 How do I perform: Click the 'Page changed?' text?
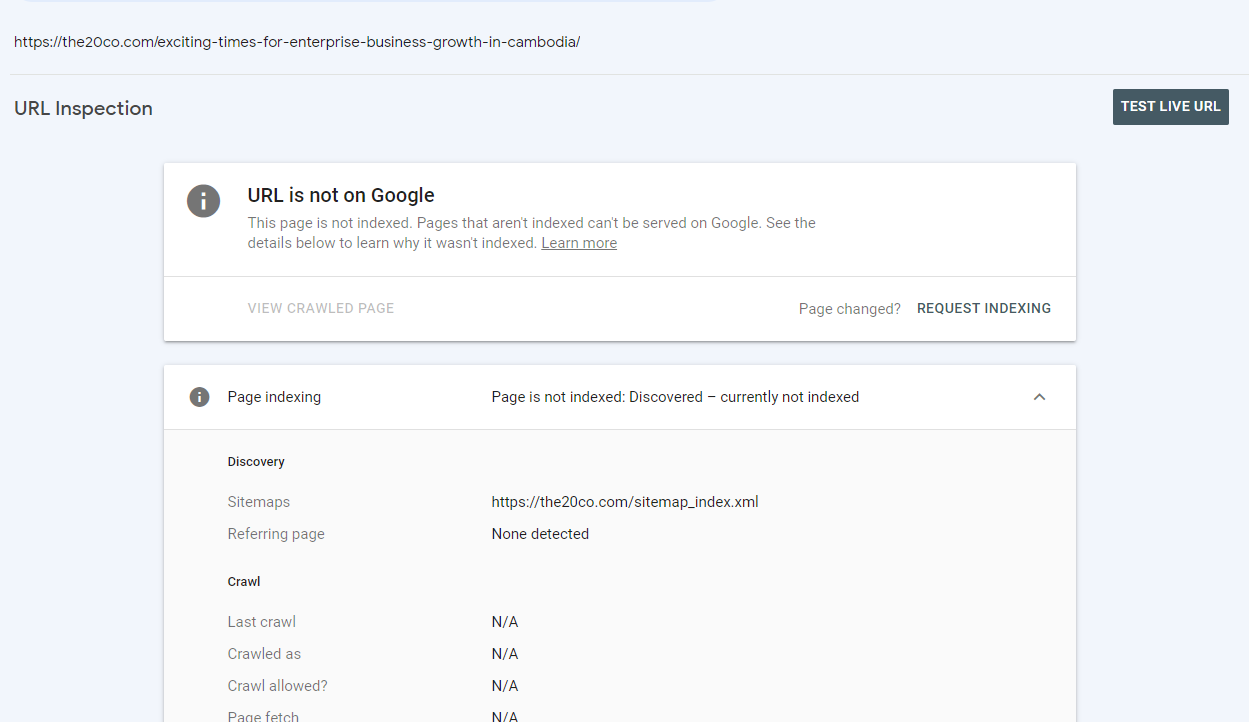pyautogui.click(x=850, y=309)
